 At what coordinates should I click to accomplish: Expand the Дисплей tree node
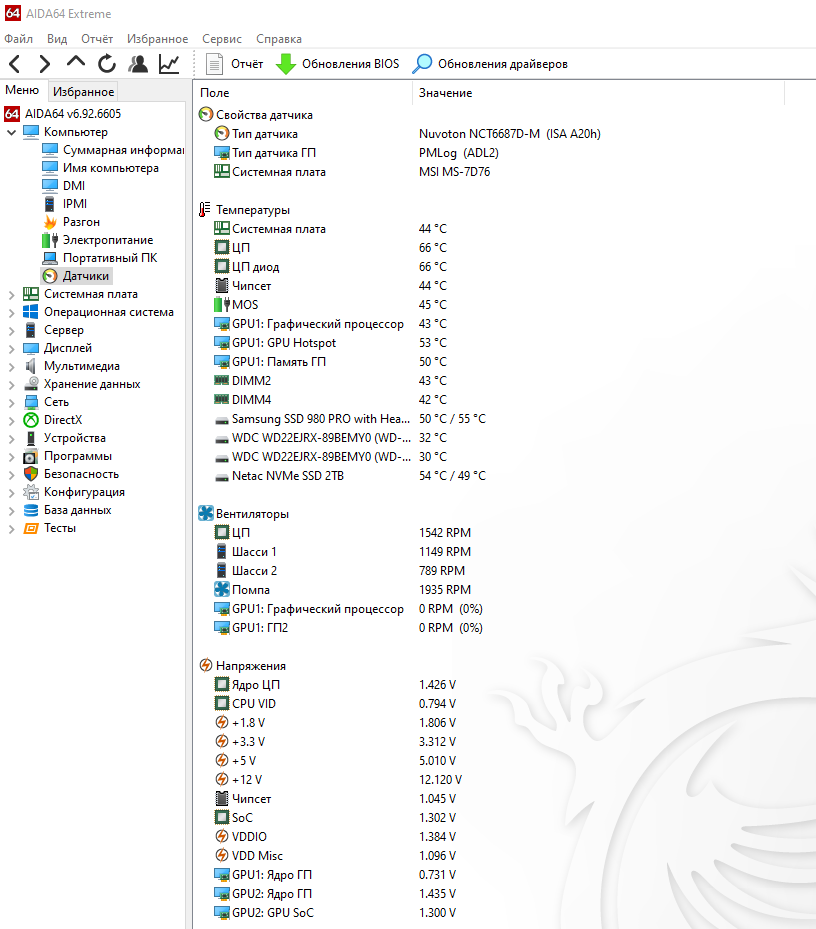pyautogui.click(x=11, y=348)
